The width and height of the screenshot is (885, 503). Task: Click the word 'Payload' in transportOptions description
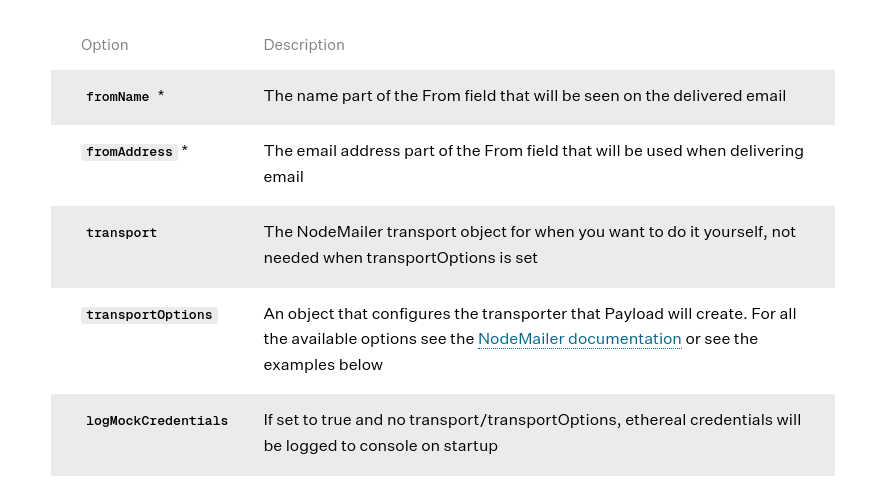pos(634,313)
